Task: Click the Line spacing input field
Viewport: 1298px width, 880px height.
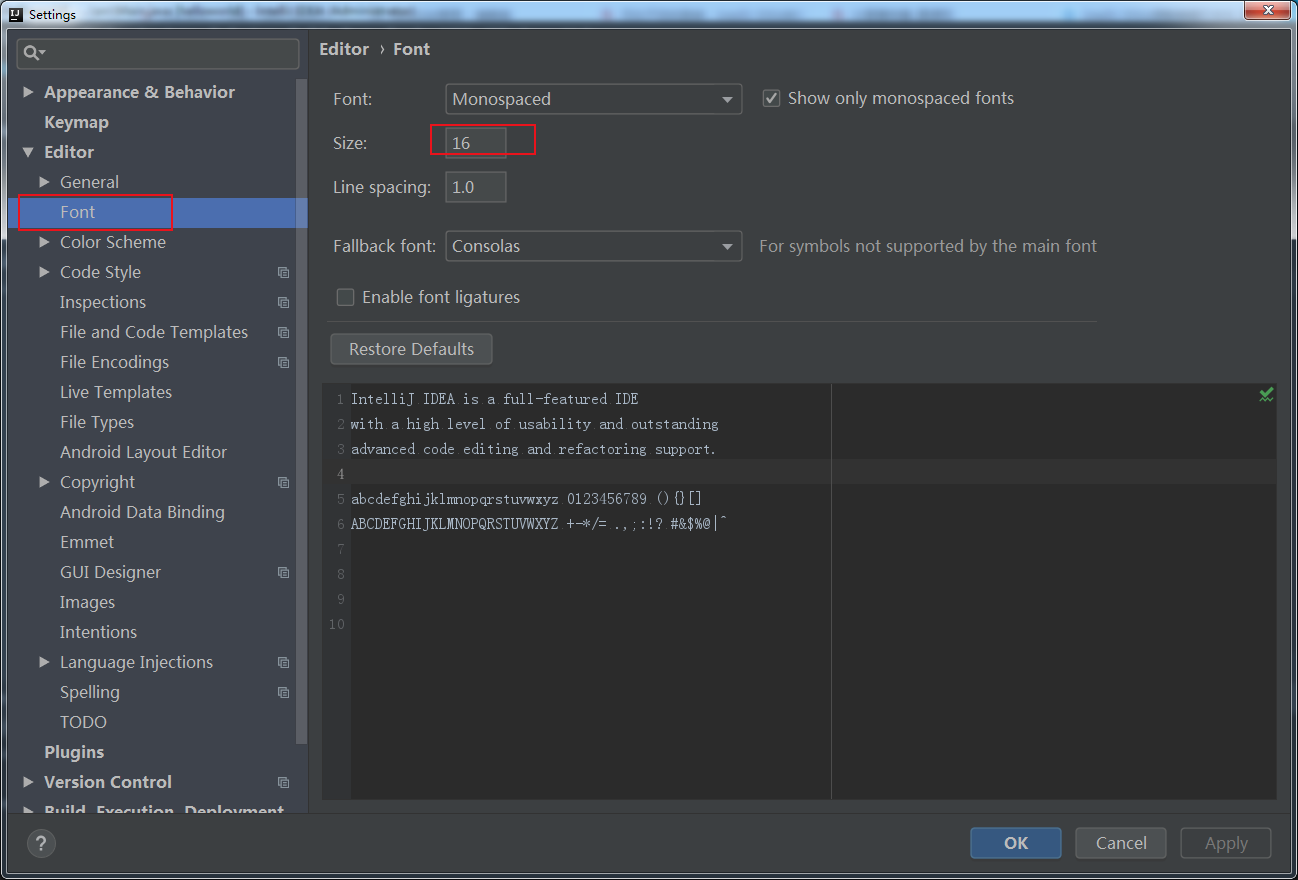Action: pyautogui.click(x=476, y=187)
